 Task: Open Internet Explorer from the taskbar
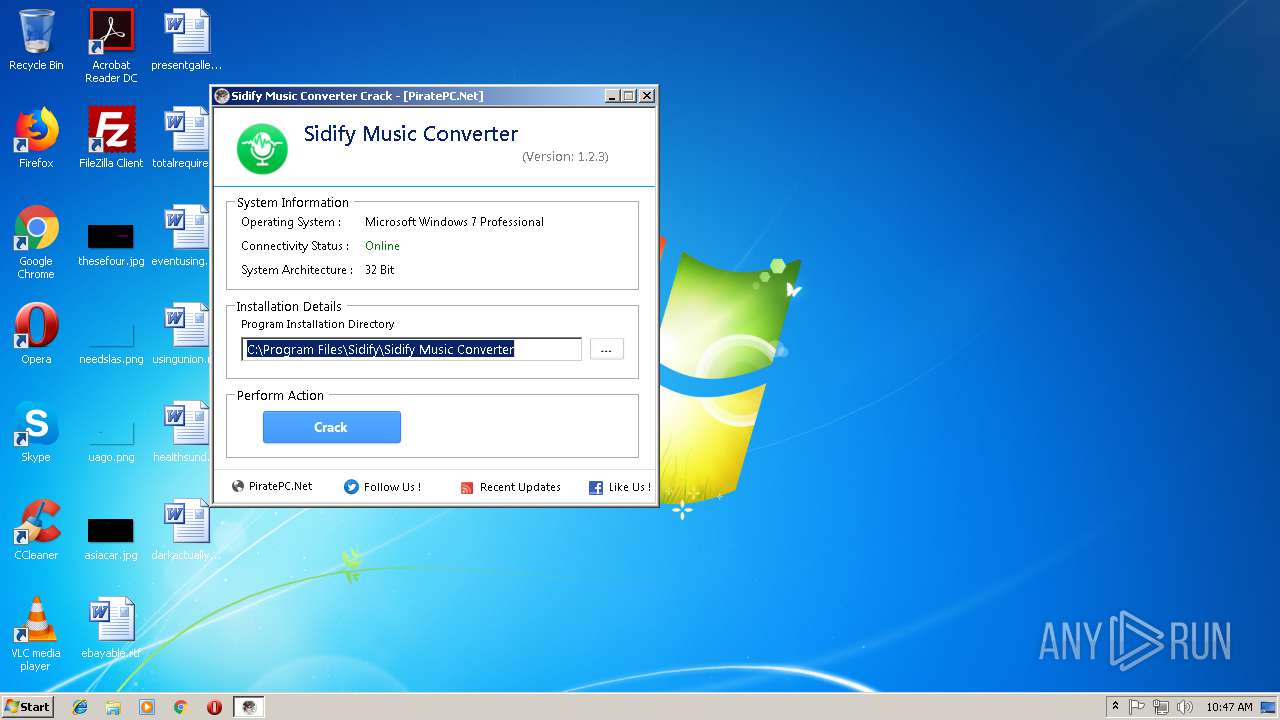click(x=80, y=707)
